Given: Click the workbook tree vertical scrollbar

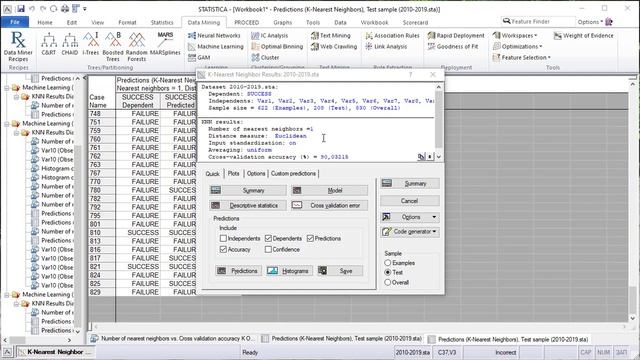Looking at the screenshot, I should pos(78,204).
